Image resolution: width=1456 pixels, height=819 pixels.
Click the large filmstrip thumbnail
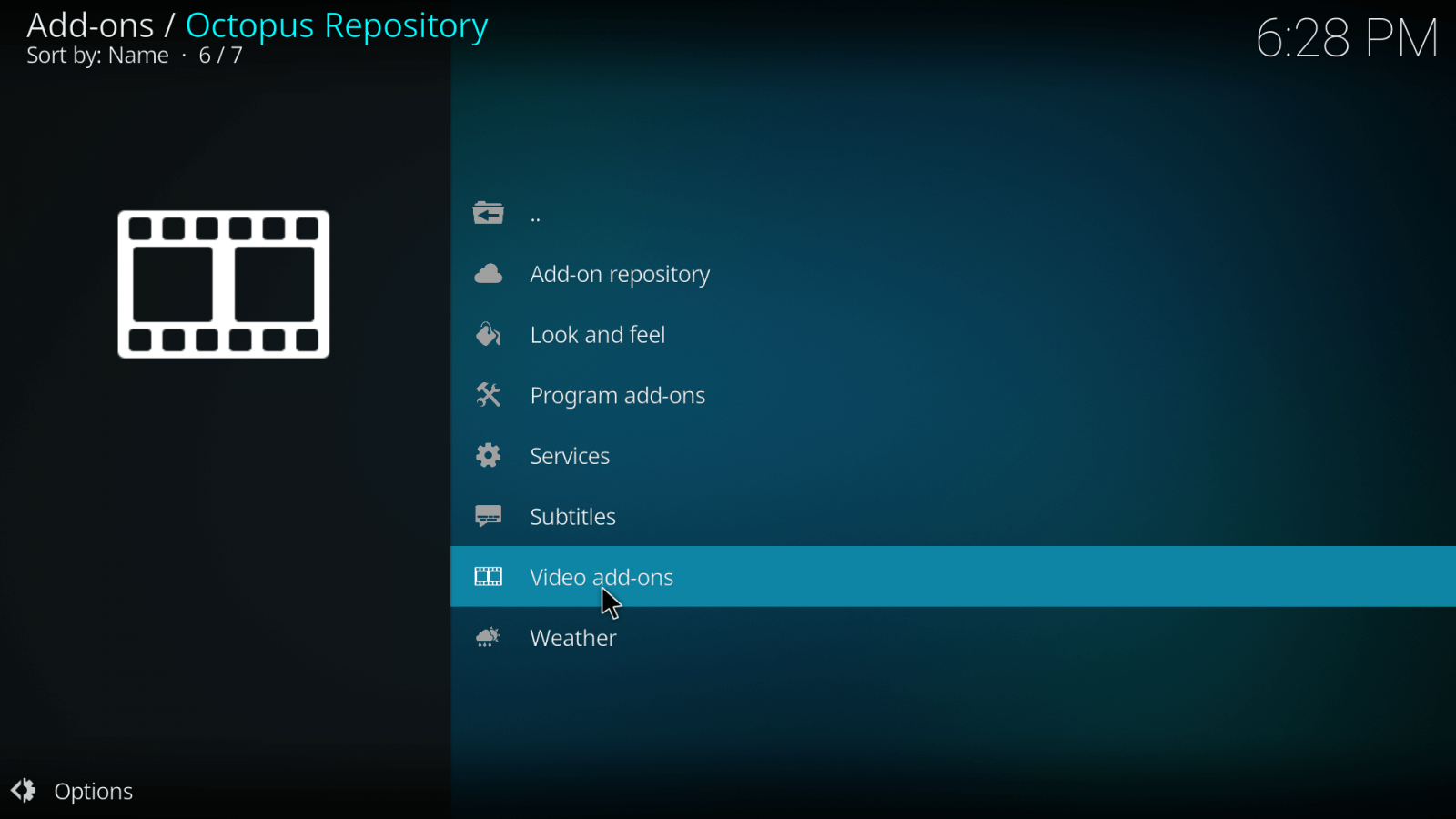(224, 284)
